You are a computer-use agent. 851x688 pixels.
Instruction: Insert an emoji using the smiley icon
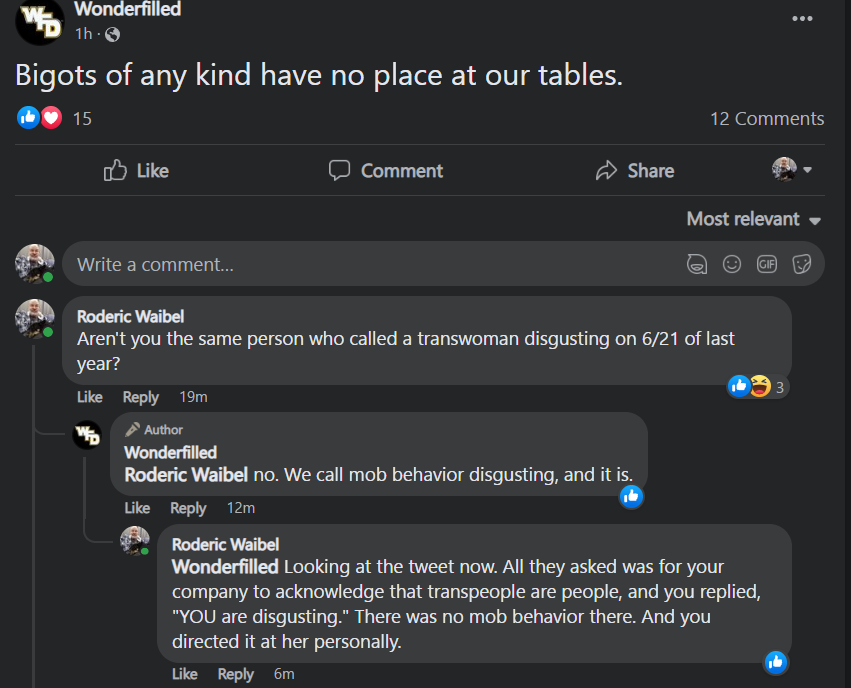732,264
